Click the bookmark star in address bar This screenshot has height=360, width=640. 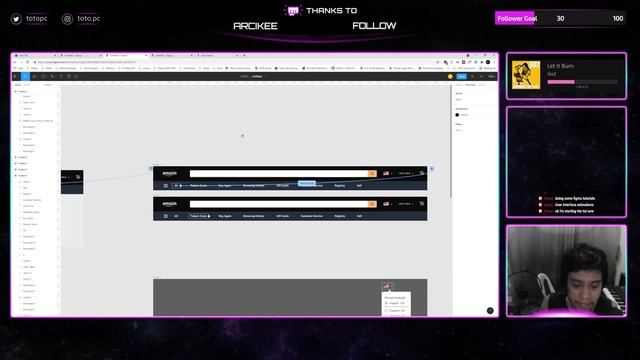(438, 62)
